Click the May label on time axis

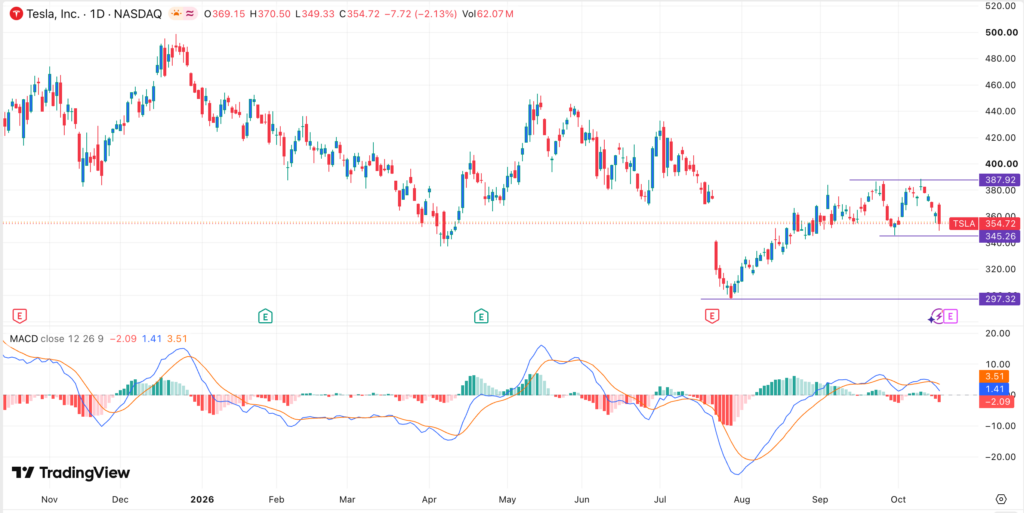coord(507,499)
